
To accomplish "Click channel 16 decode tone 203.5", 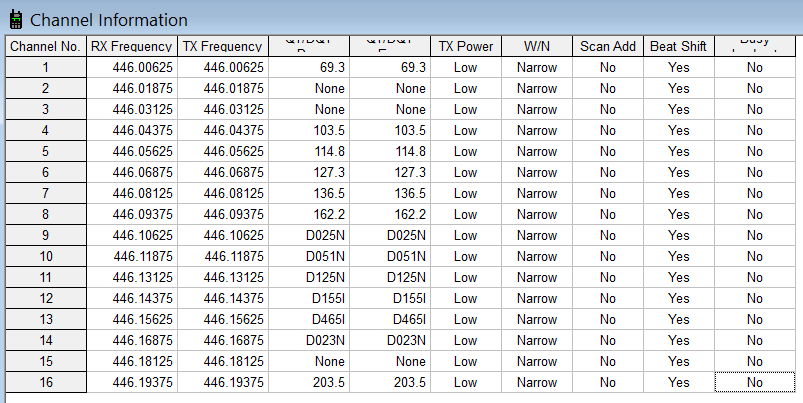I will (309, 382).
